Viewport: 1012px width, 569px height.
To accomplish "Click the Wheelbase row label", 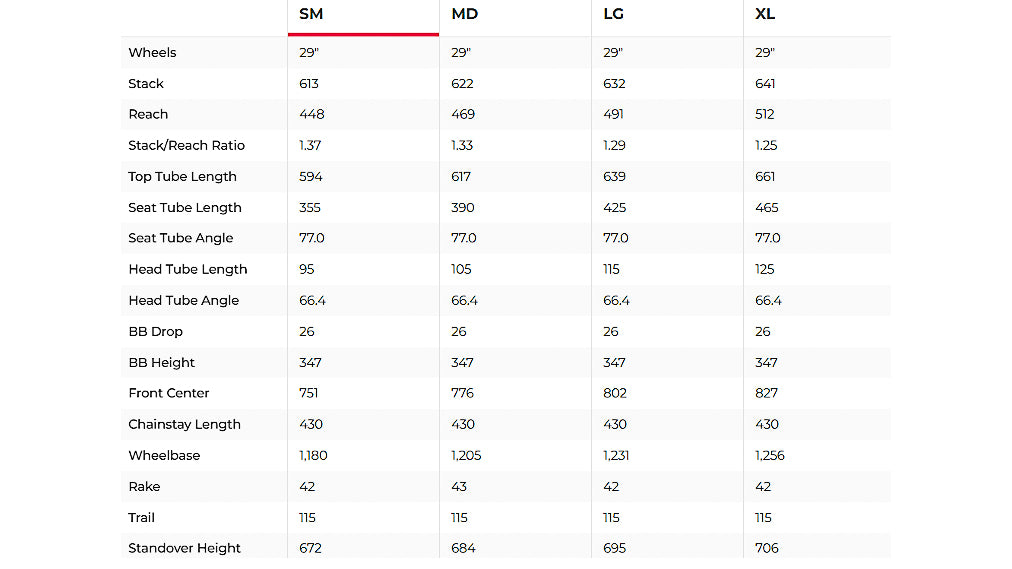I will 164,456.
